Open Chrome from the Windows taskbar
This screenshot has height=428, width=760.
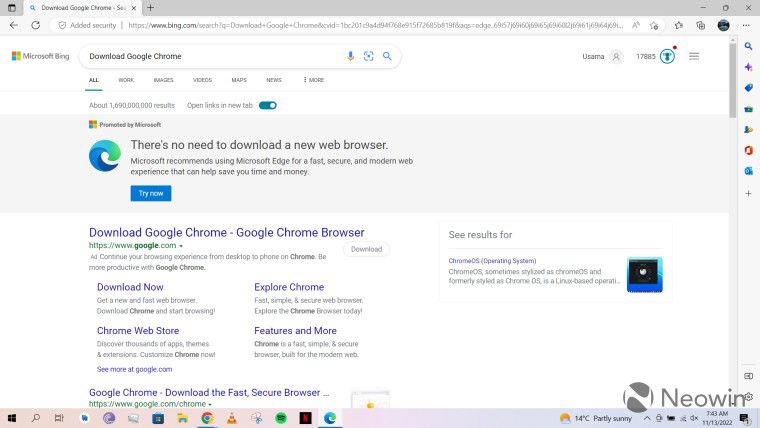[x=207, y=418]
